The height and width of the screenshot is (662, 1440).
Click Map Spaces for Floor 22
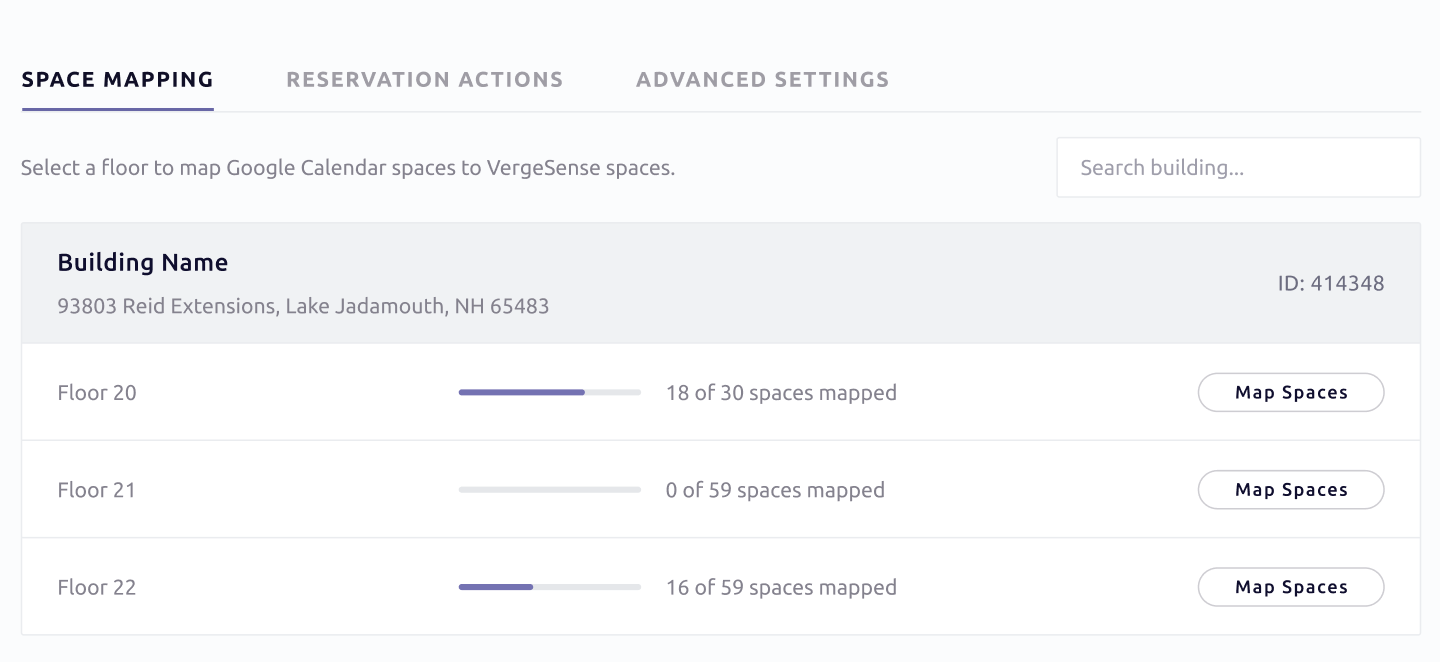[1291, 587]
